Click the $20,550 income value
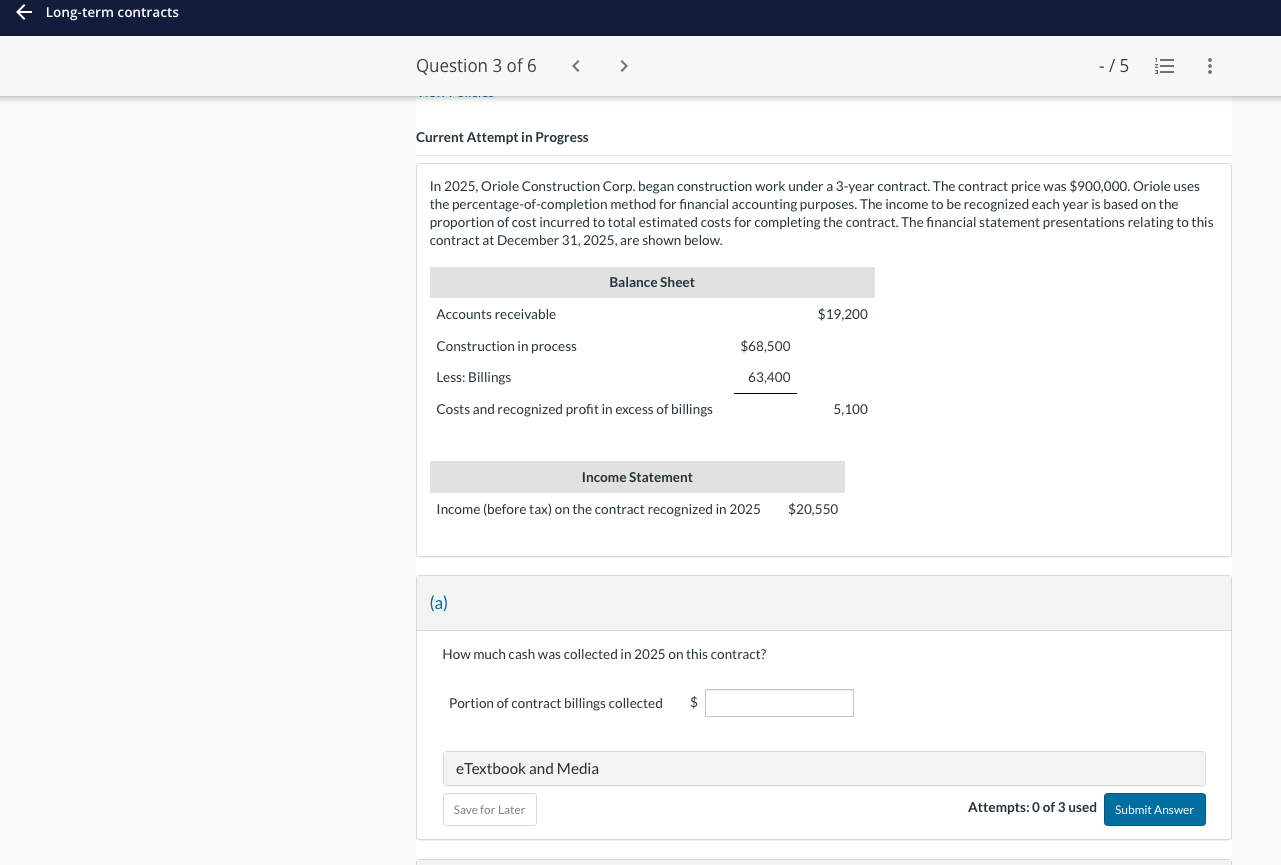This screenshot has height=865, width=1281. 813,509
